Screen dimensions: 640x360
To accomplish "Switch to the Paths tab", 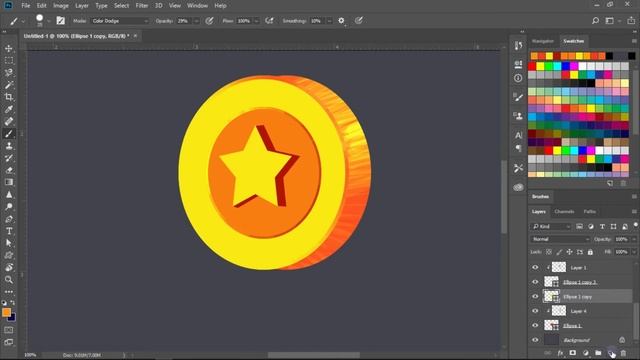I will pyautogui.click(x=589, y=211).
